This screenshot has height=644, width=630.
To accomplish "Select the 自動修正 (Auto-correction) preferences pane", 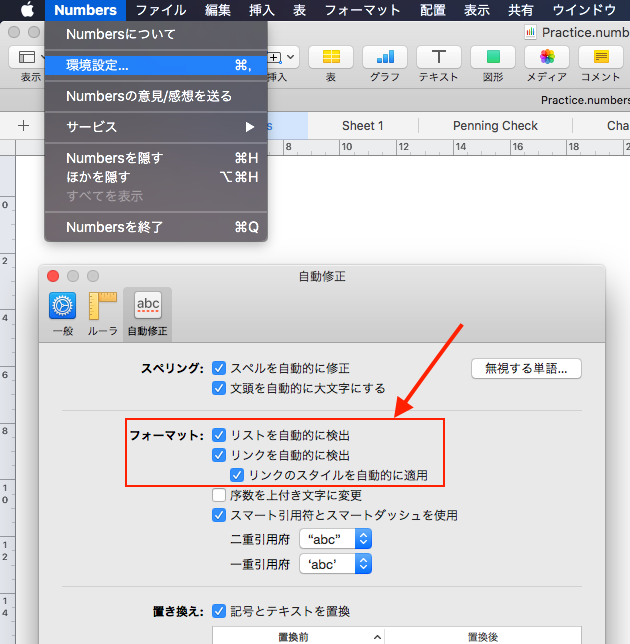I will point(147,314).
